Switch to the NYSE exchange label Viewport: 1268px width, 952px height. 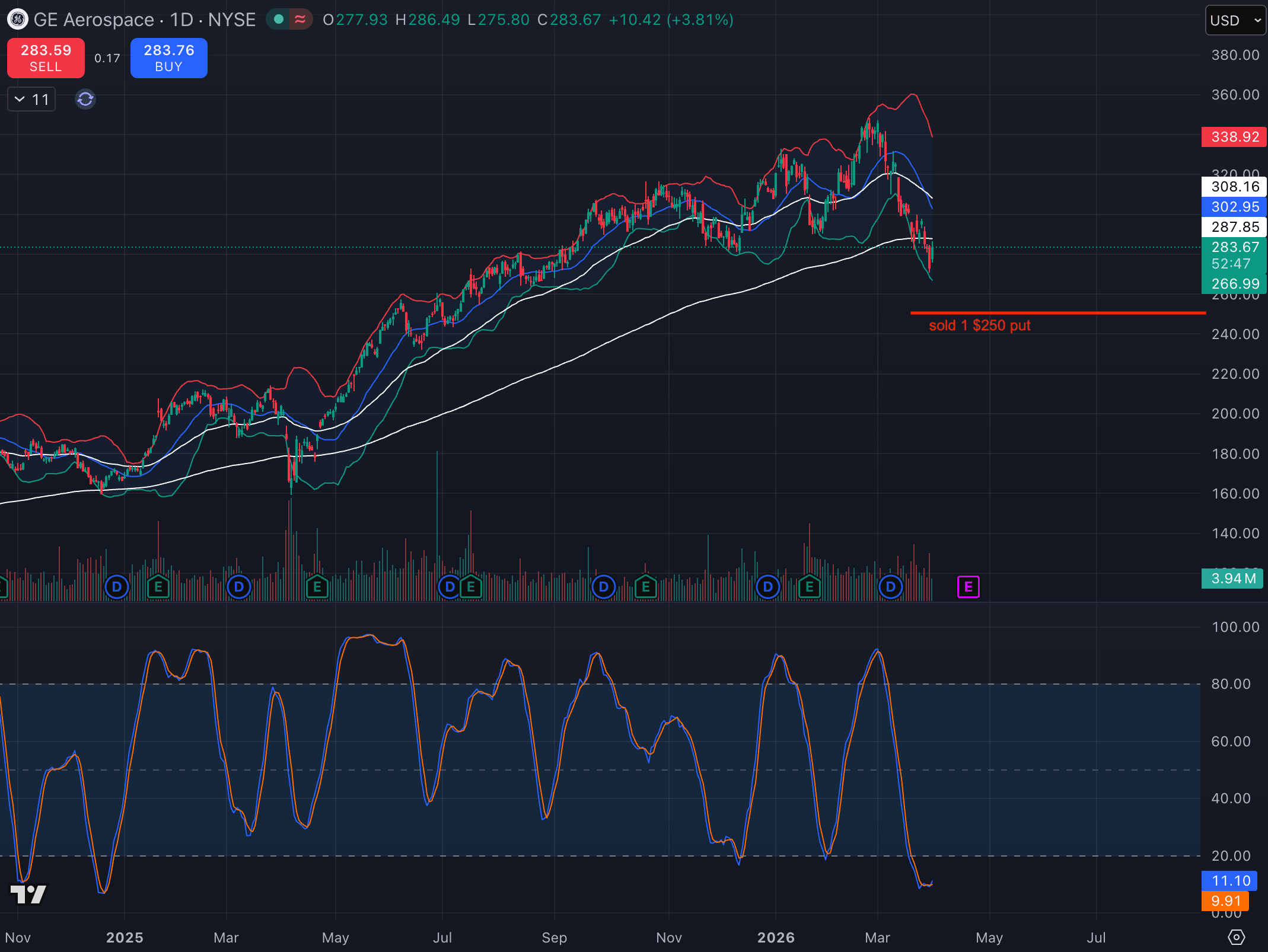coord(231,20)
